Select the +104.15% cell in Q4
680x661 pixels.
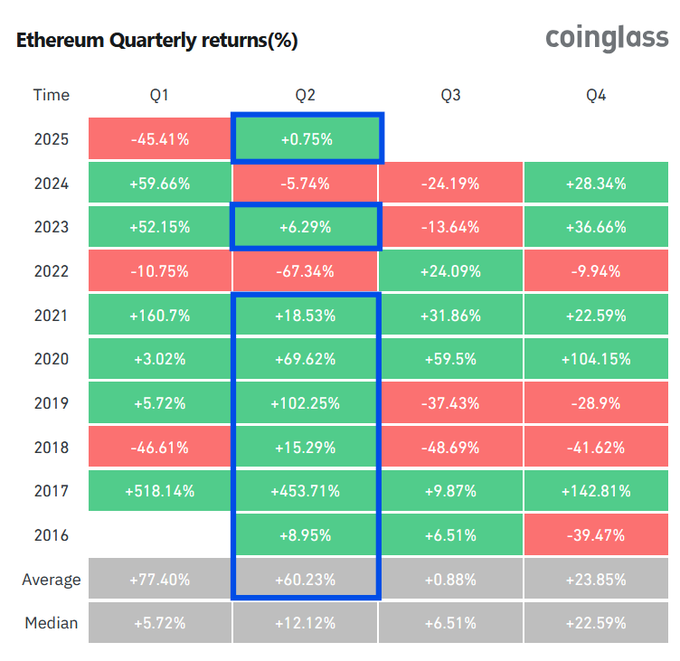click(x=596, y=359)
